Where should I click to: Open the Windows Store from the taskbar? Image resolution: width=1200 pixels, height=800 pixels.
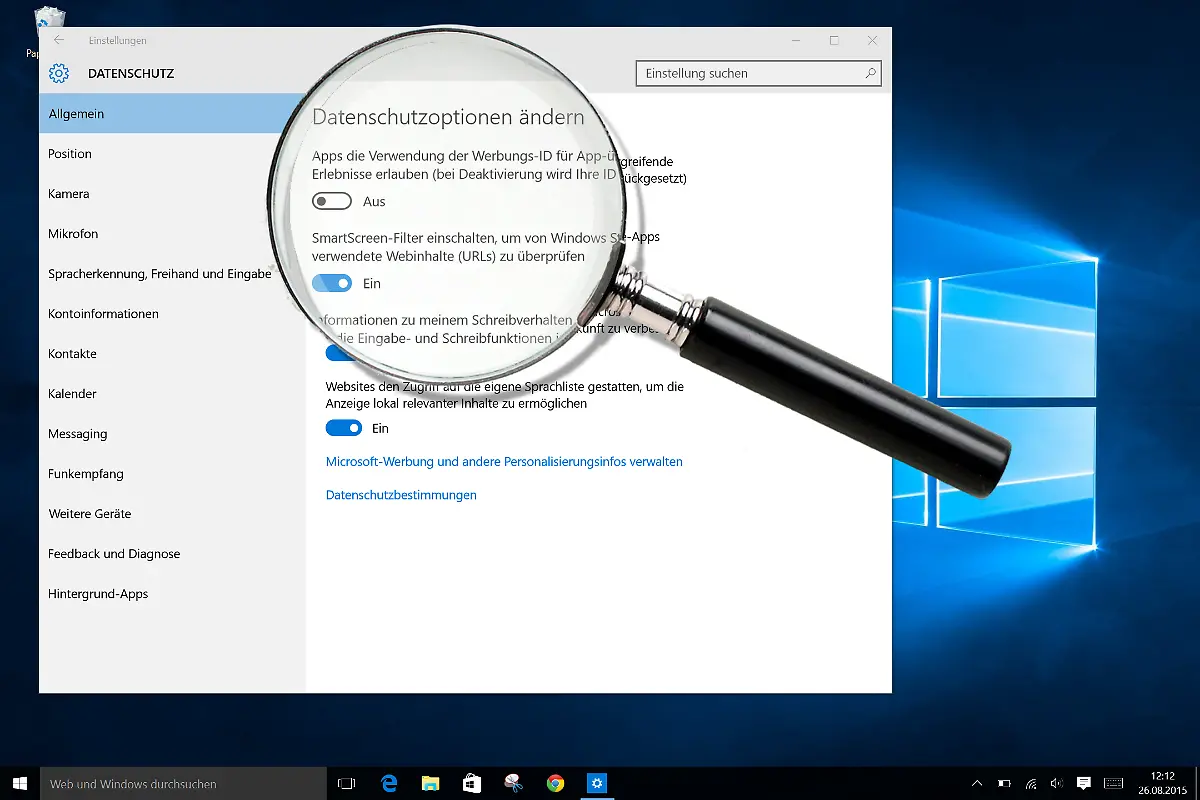click(x=472, y=783)
